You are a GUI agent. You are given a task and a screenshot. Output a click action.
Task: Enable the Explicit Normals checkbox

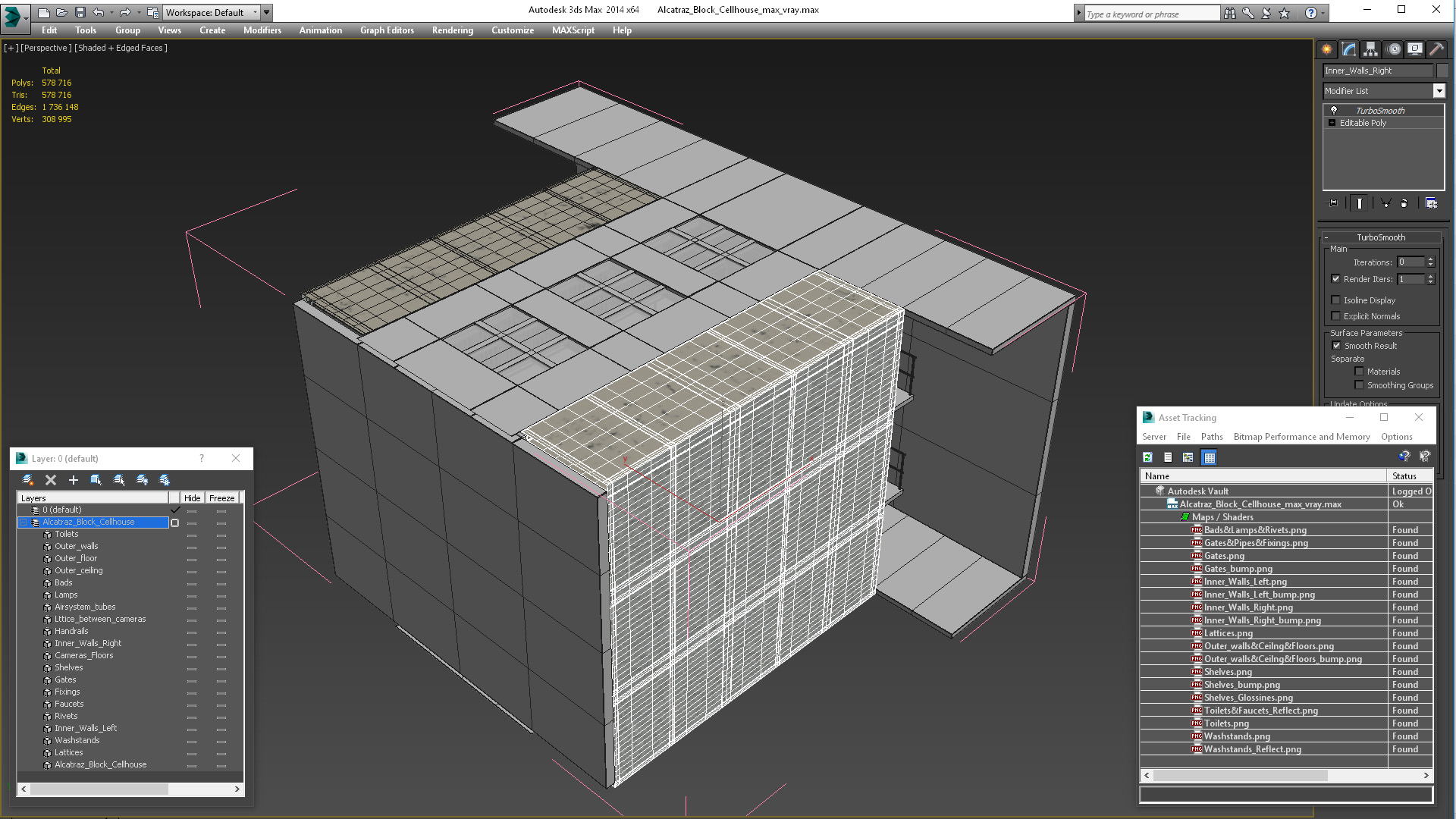[x=1336, y=316]
